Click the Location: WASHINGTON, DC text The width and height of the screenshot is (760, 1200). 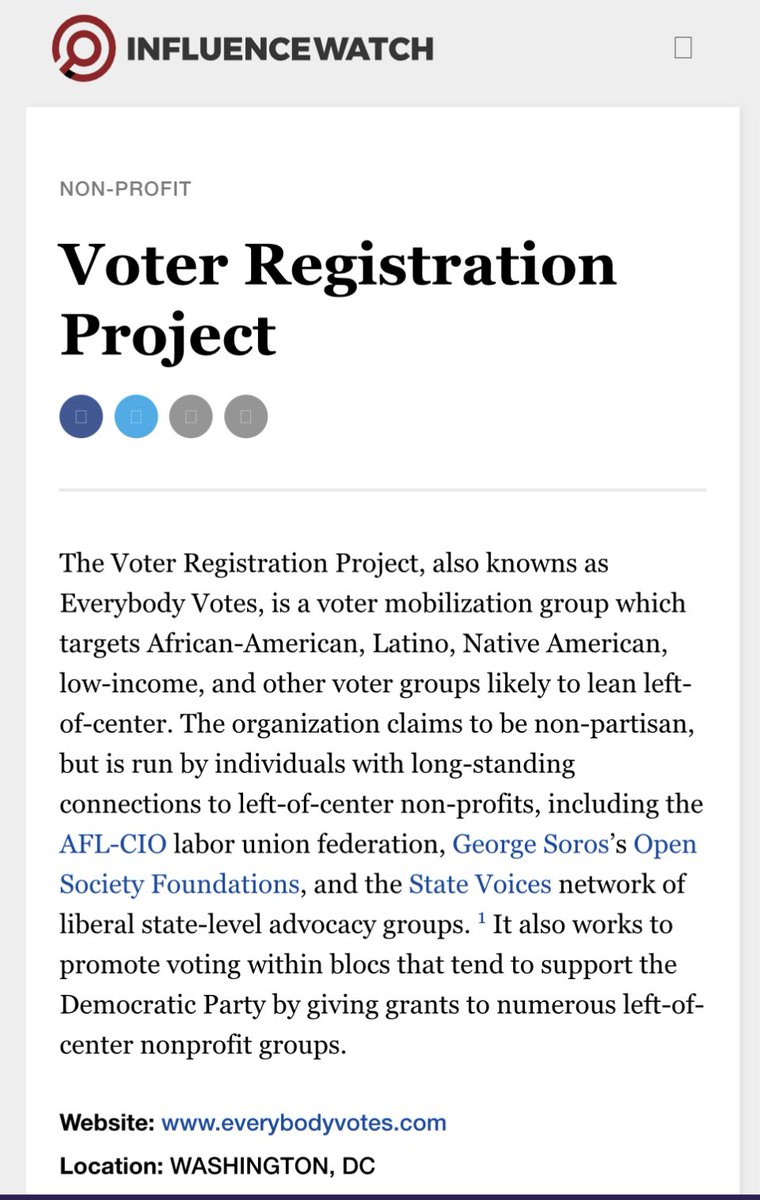tap(217, 1166)
